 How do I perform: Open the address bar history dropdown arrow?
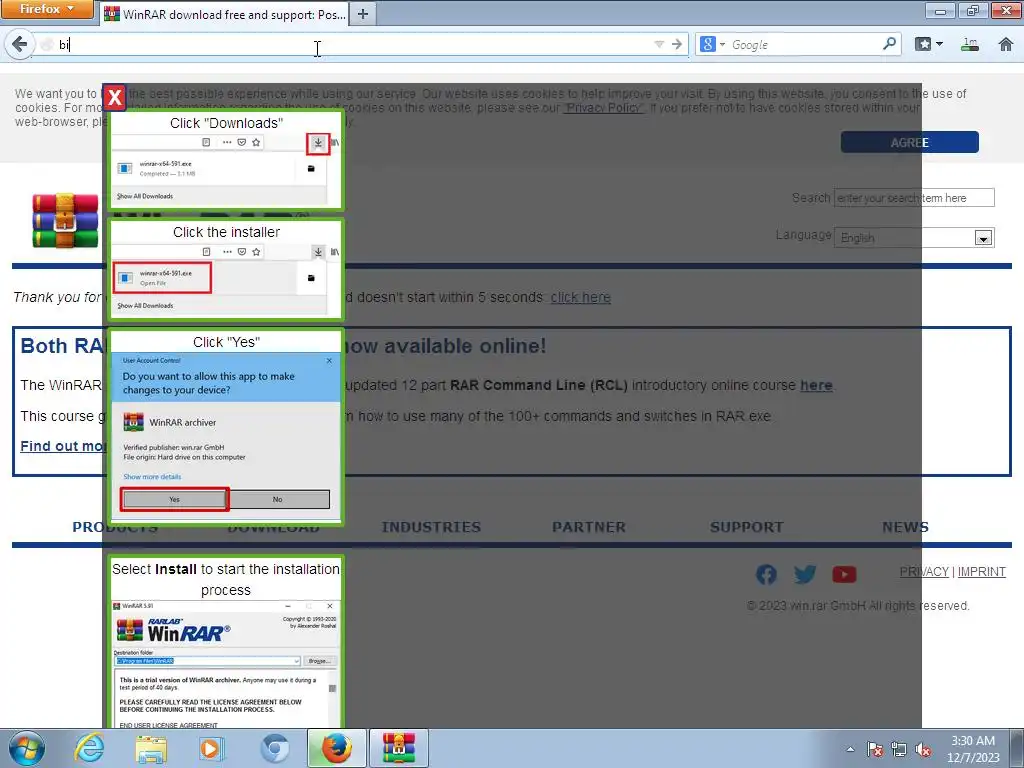[x=659, y=44]
